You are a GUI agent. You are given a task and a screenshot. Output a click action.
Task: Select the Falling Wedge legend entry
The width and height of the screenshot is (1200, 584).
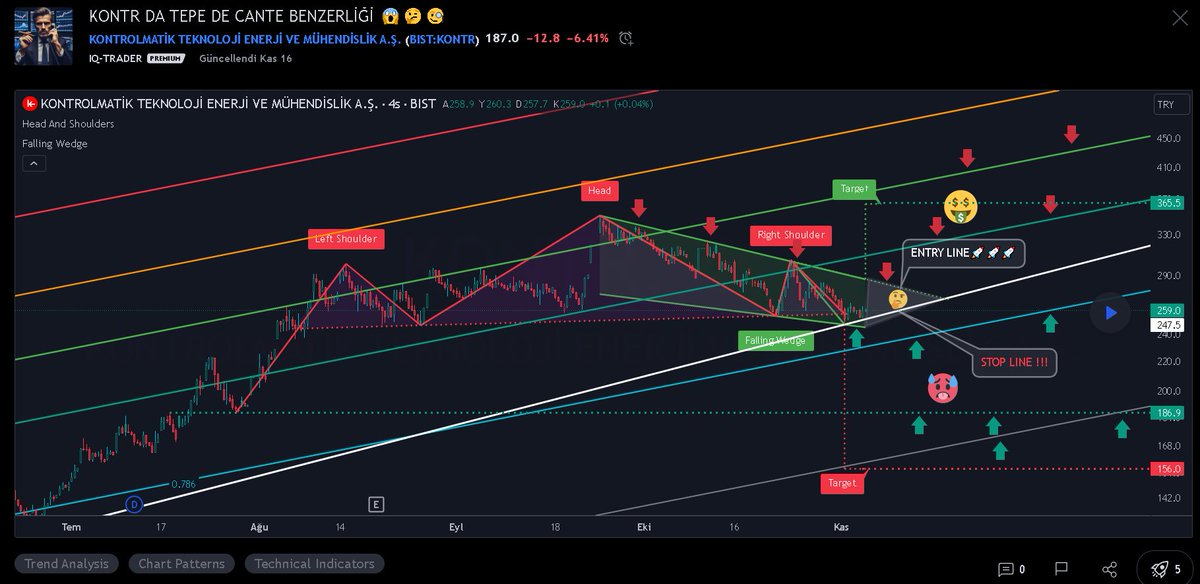click(55, 144)
